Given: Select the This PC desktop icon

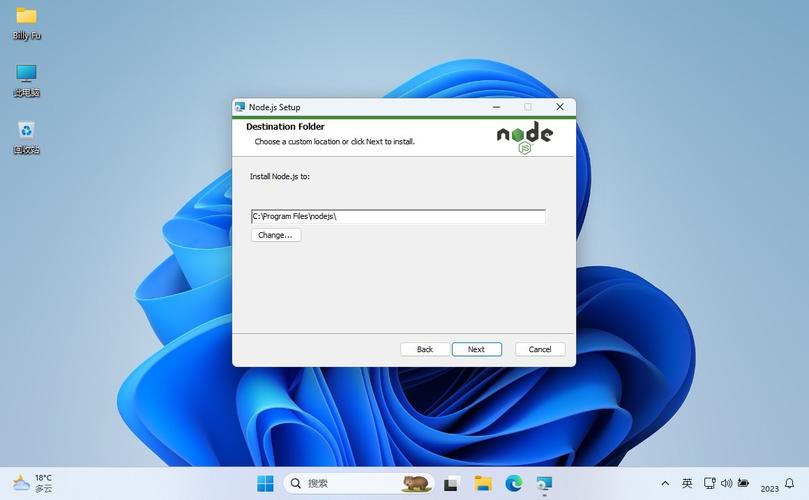Looking at the screenshot, I should coord(26,81).
